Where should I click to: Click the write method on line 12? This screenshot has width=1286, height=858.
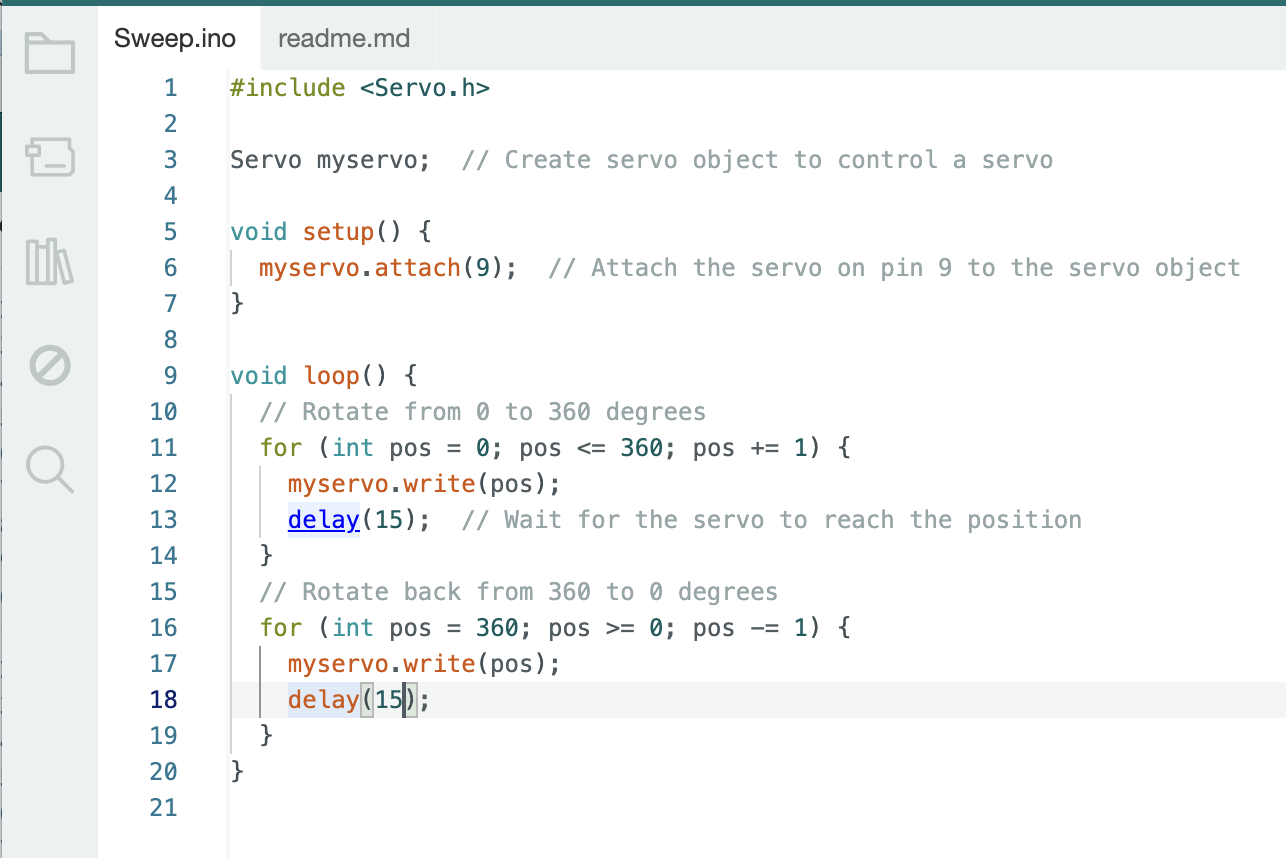(x=439, y=484)
